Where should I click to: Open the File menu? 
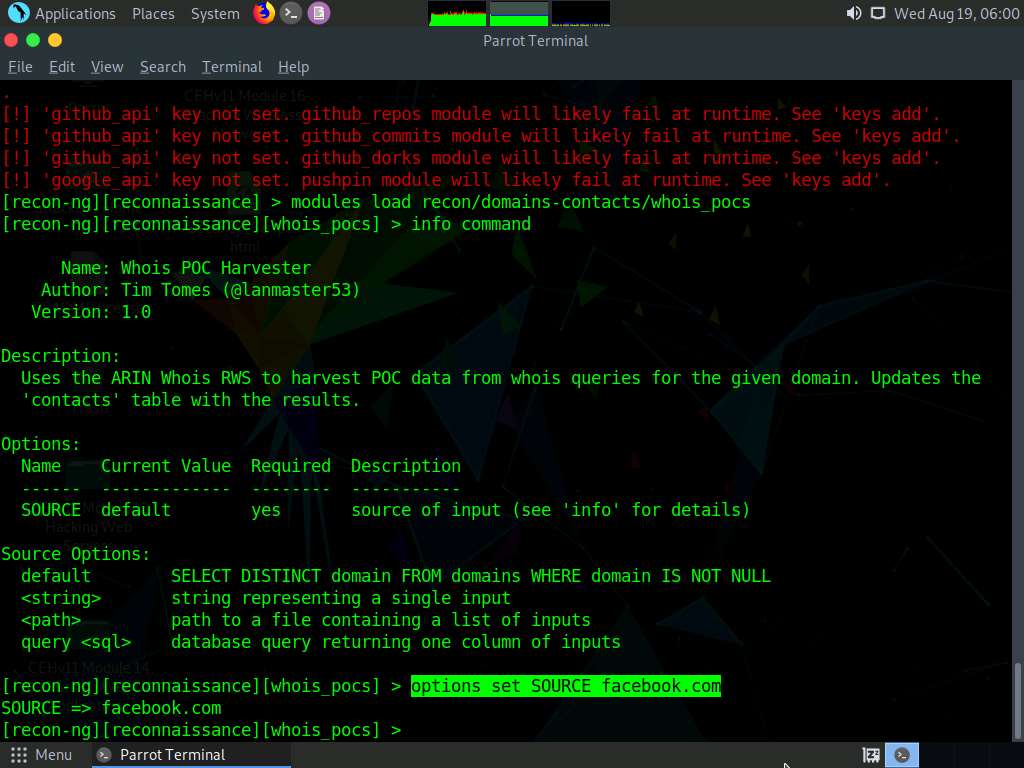click(x=20, y=67)
